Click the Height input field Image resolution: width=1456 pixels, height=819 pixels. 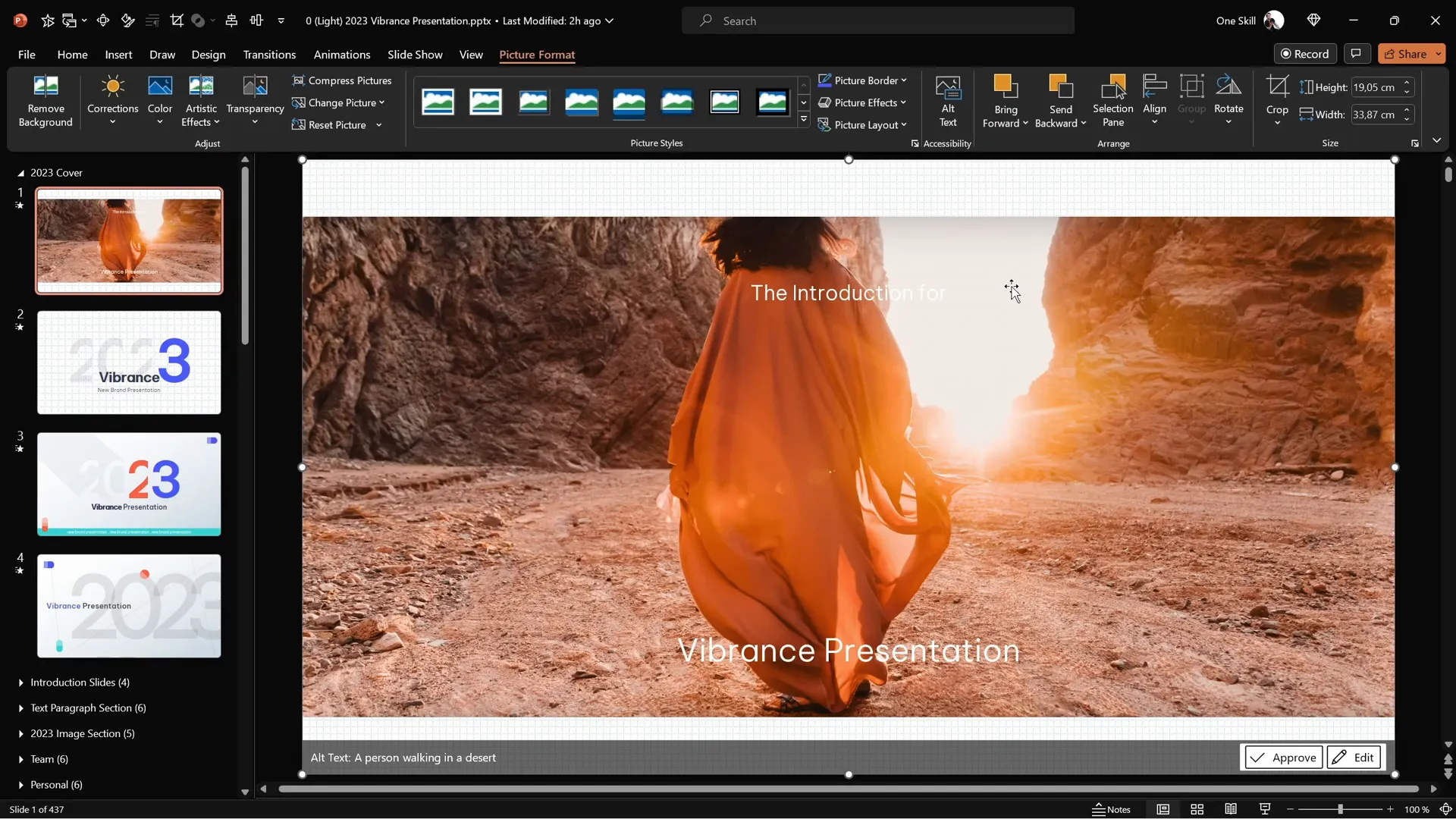point(1376,87)
